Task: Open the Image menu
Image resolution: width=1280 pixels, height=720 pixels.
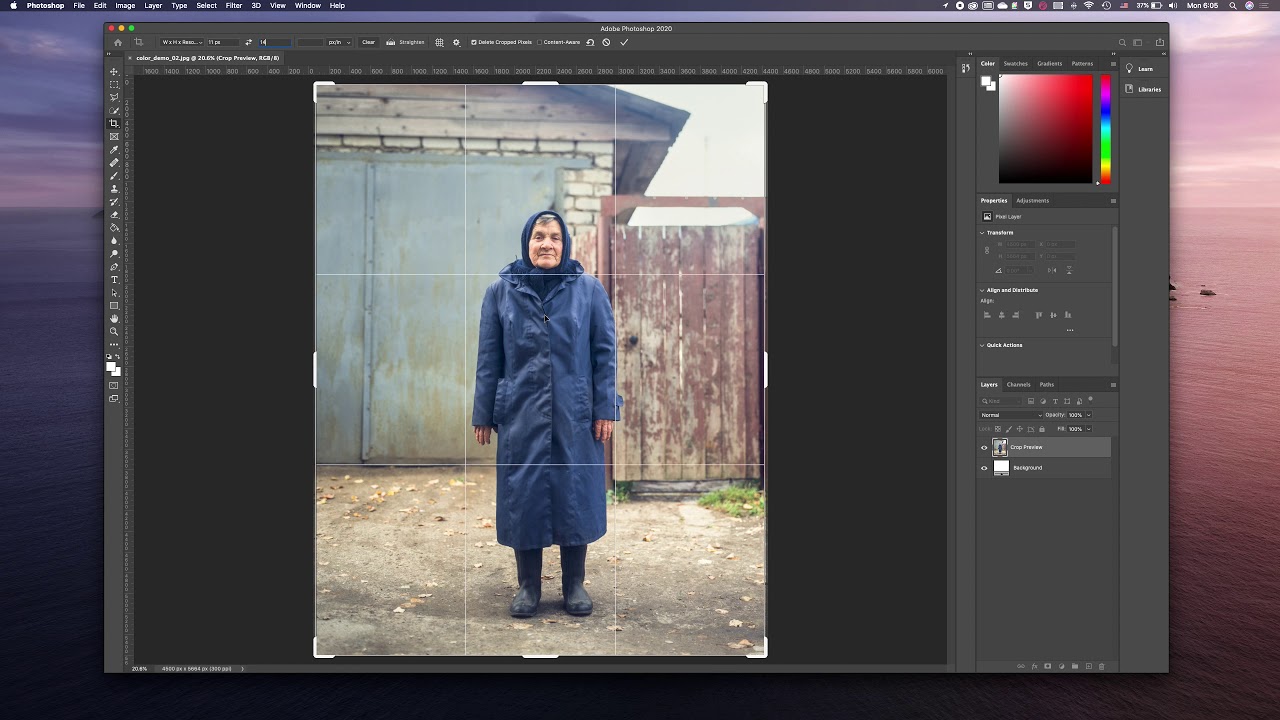Action: (x=125, y=5)
